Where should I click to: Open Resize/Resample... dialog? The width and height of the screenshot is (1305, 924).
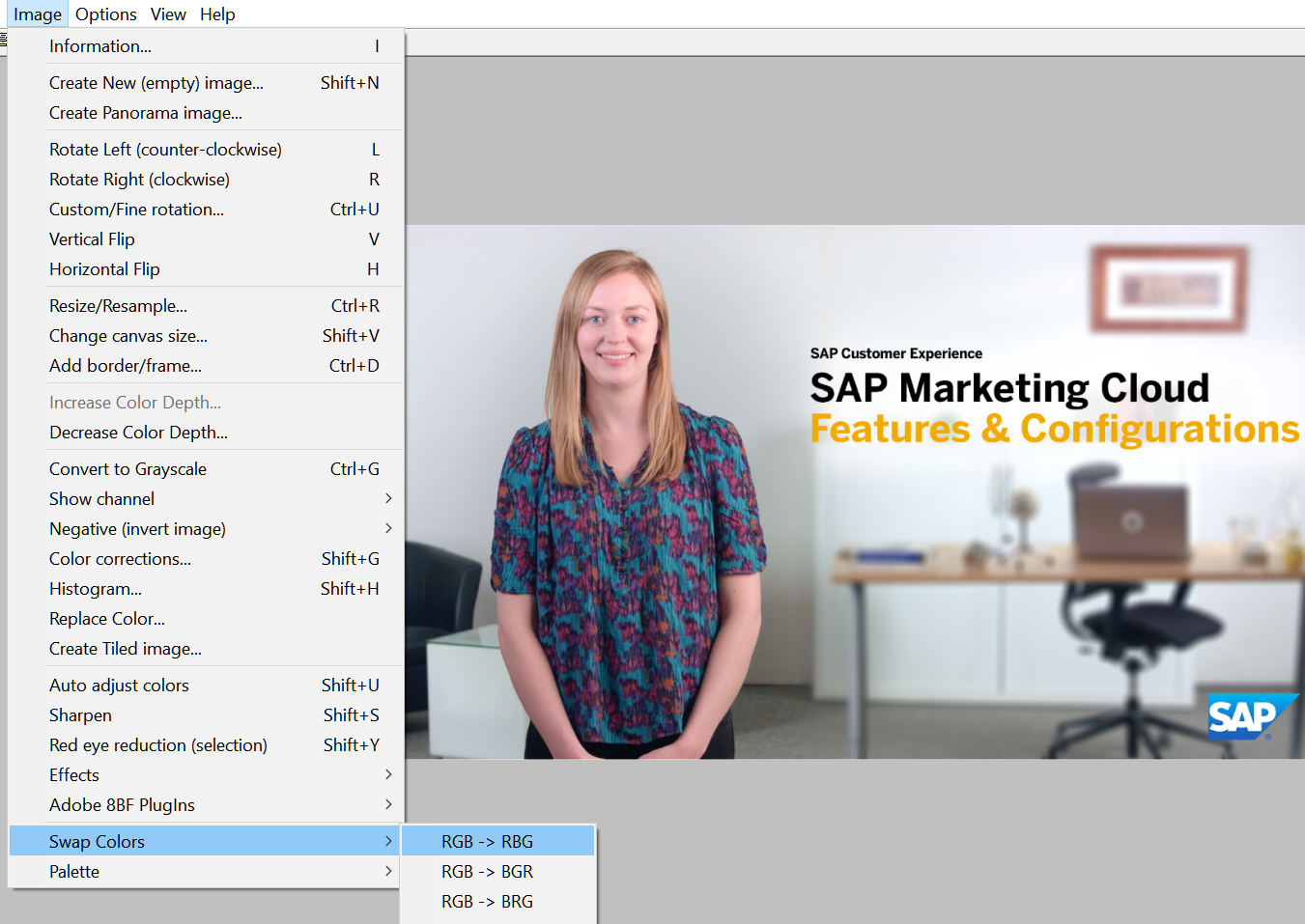tap(205, 306)
